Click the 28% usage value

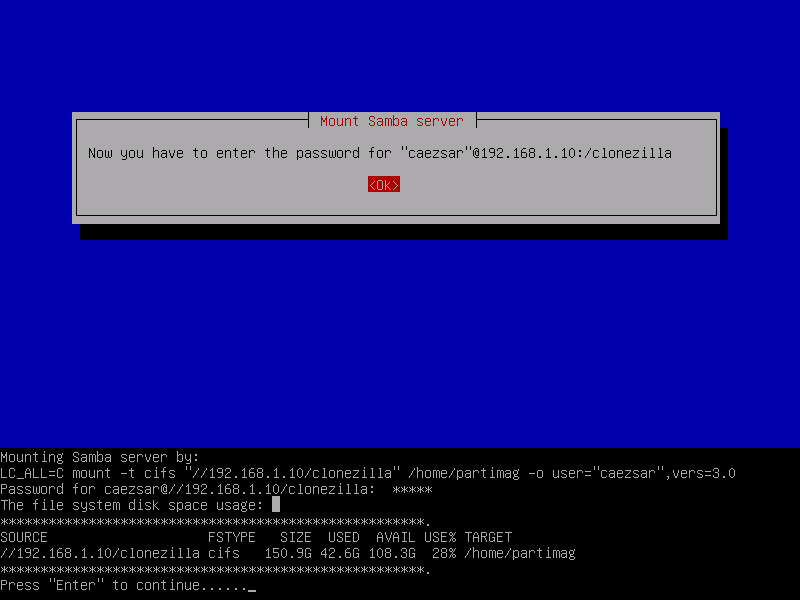(443, 554)
